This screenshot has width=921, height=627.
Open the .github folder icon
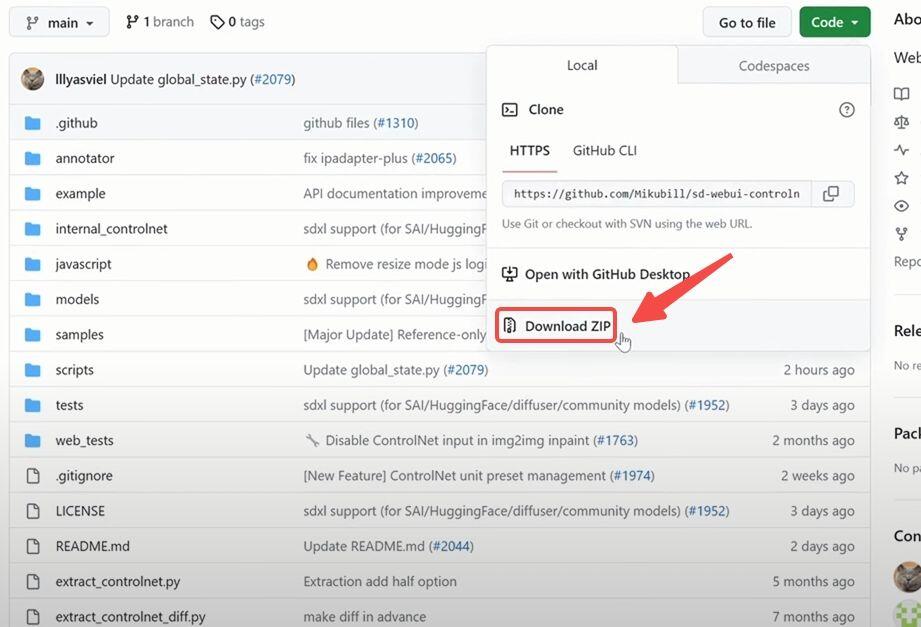click(33, 123)
